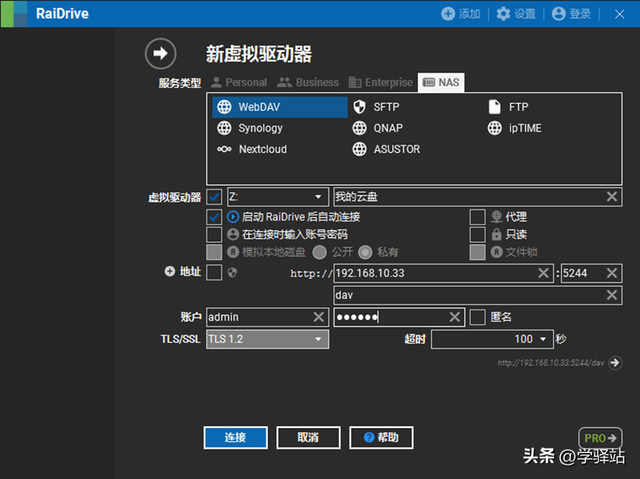Screen dimensions: 640x479
Task: Select the Synology globe icon
Action: tap(224, 128)
